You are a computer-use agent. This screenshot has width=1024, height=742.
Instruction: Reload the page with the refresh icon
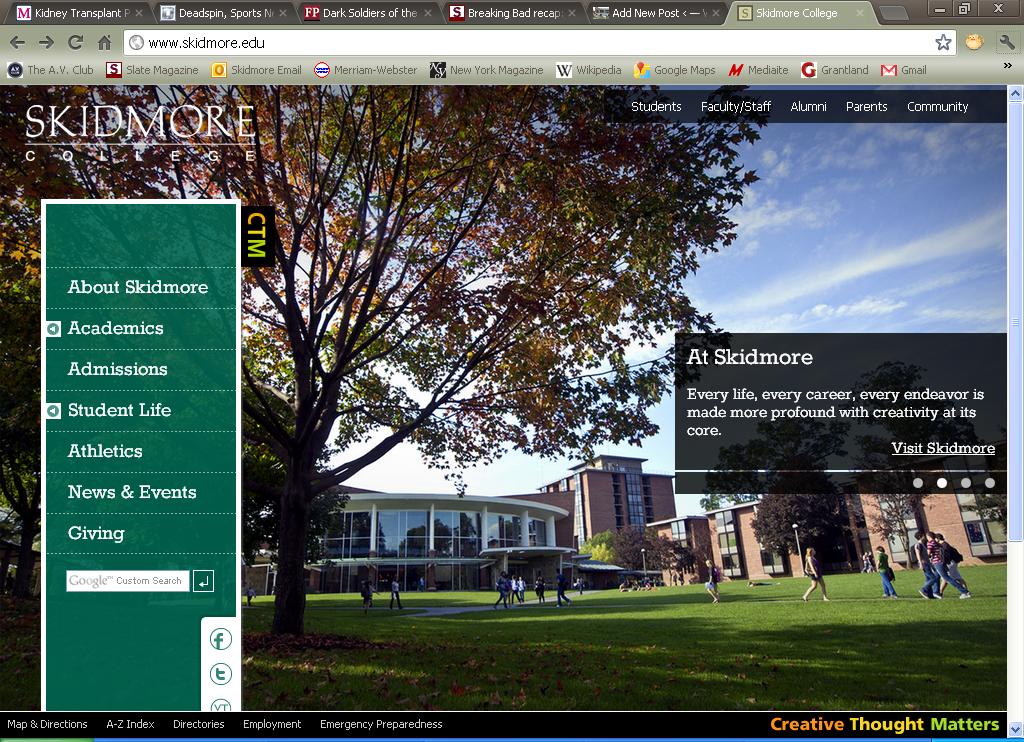pos(75,42)
